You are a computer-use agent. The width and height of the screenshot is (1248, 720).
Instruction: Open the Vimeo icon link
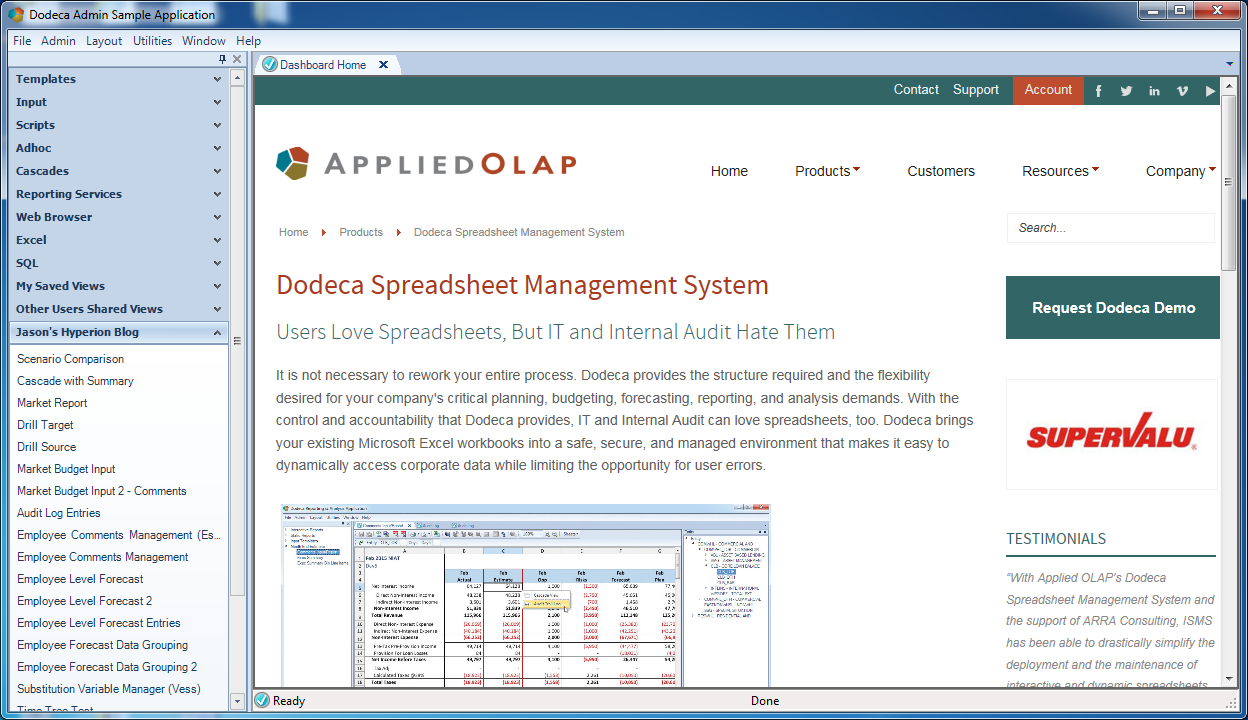tap(1182, 91)
